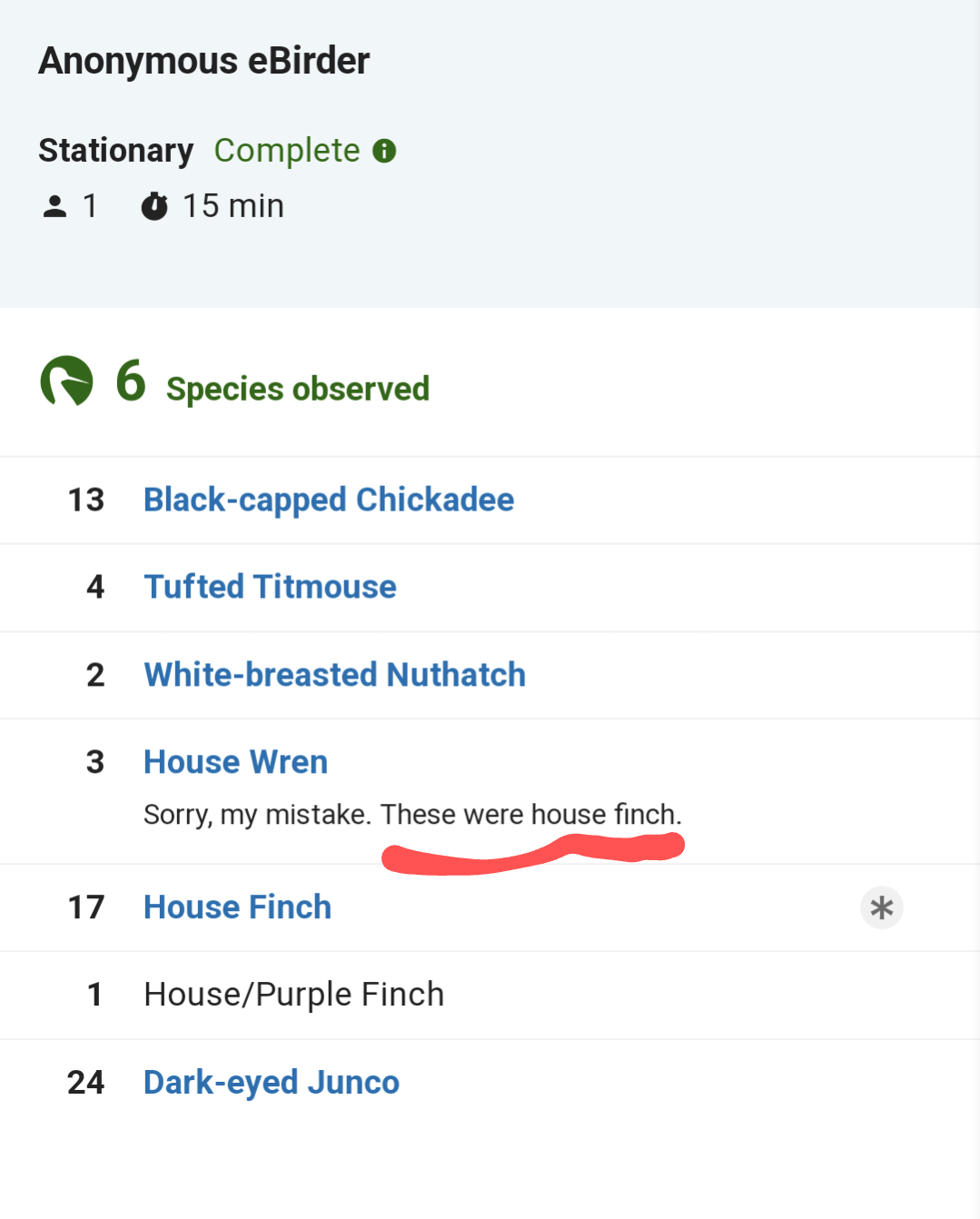Click the green eBird species logo icon

[66, 381]
